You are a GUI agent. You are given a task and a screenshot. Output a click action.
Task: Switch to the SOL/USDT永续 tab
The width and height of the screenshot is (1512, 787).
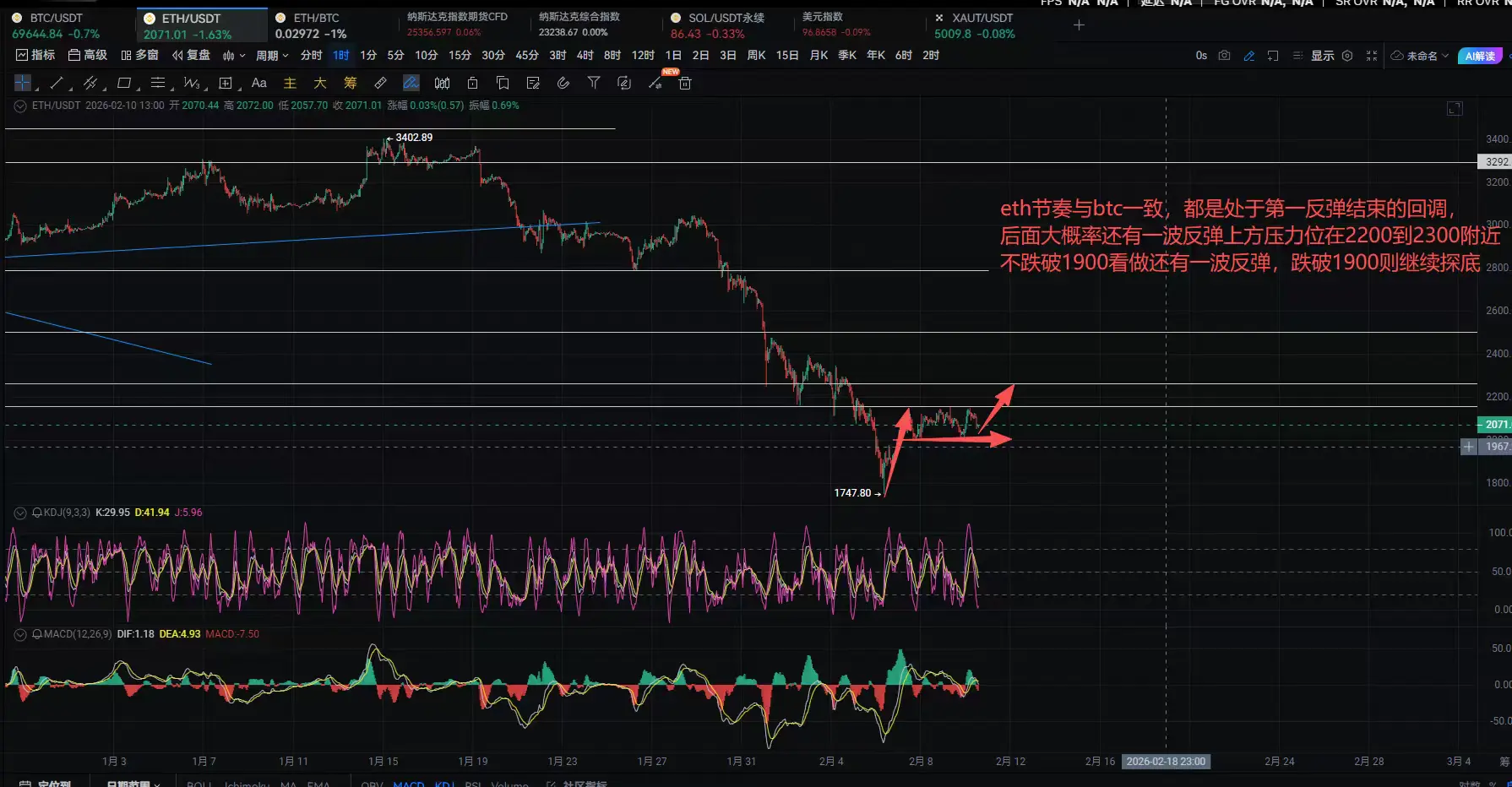point(726,25)
